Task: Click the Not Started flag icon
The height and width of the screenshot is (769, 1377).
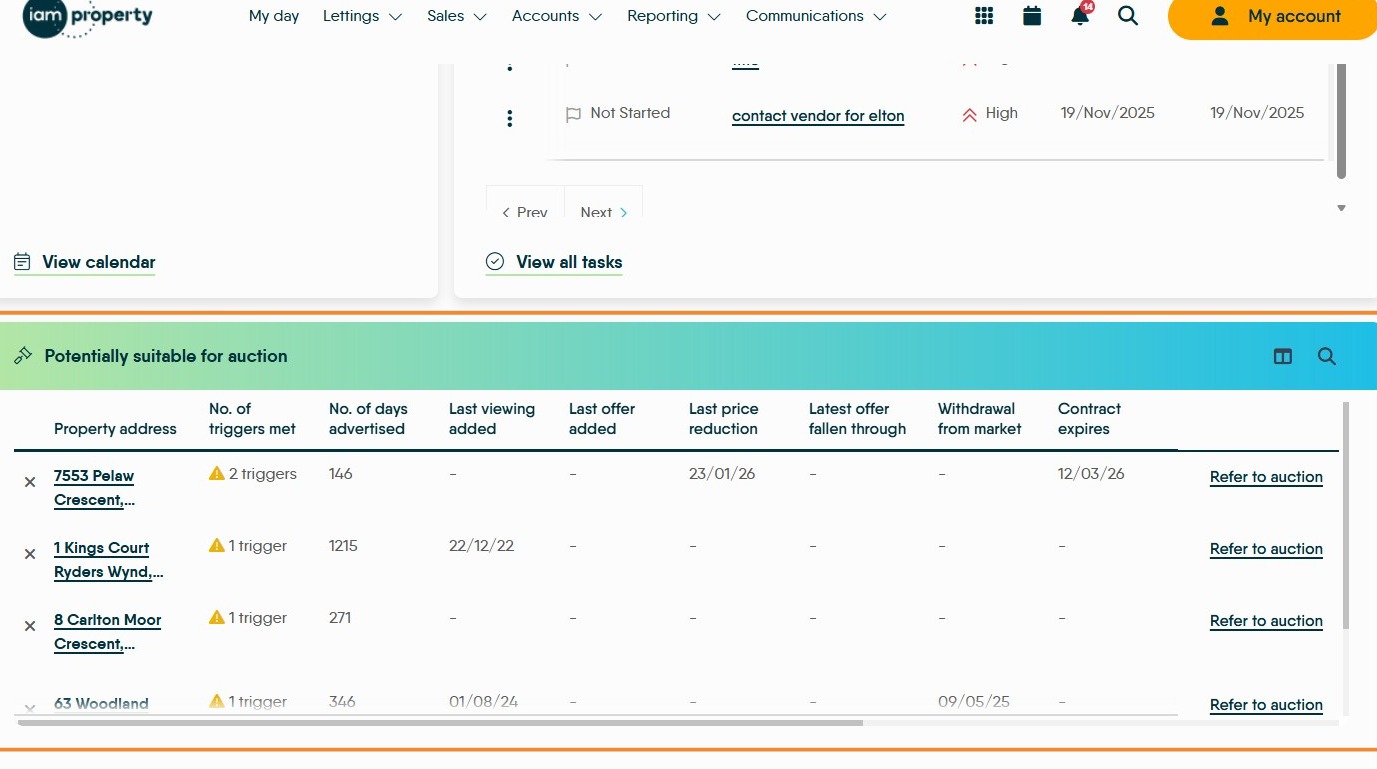Action: [x=573, y=115]
